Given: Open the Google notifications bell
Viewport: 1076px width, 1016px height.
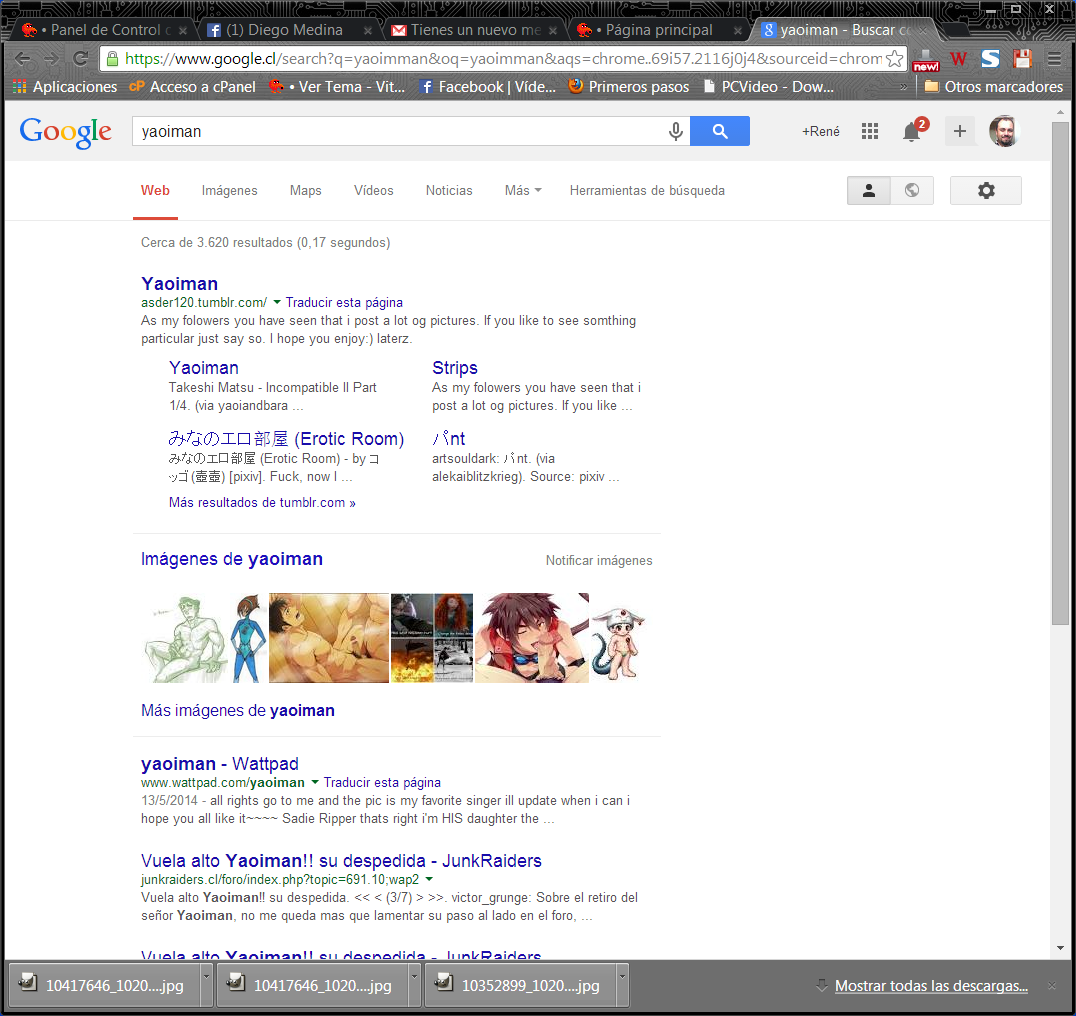Looking at the screenshot, I should (911, 132).
